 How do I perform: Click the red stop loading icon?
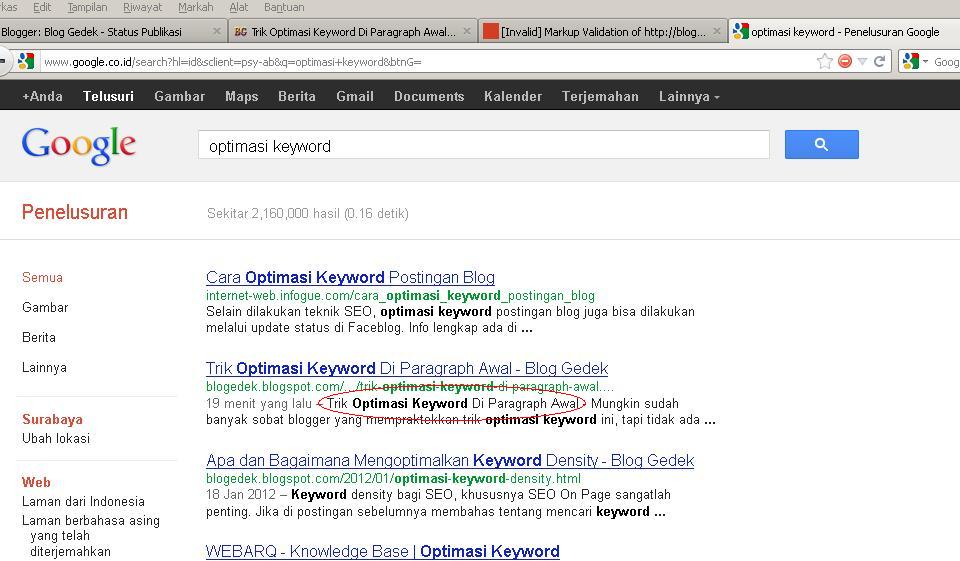(x=845, y=61)
